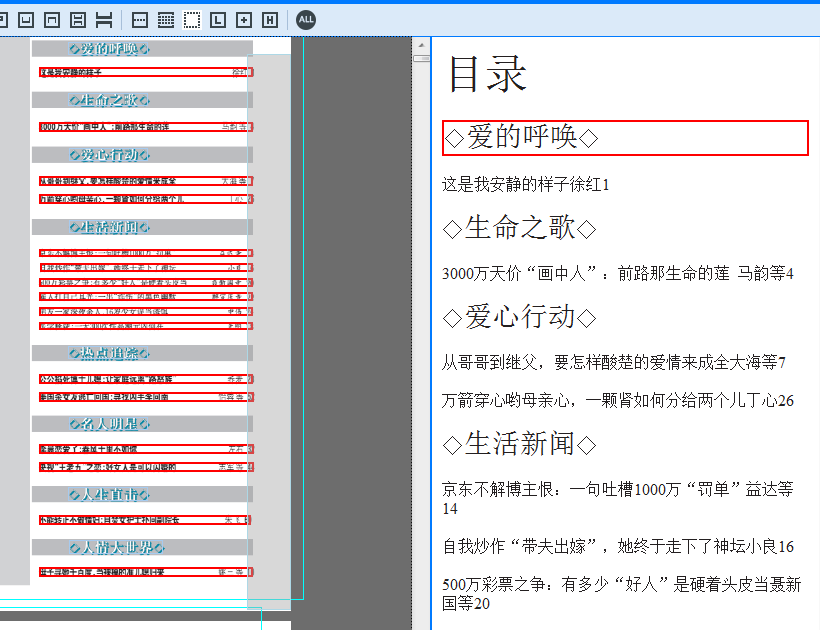This screenshot has width=820, height=630.
Task: Click the scroll-up arrow of the page view
Action: point(421,46)
